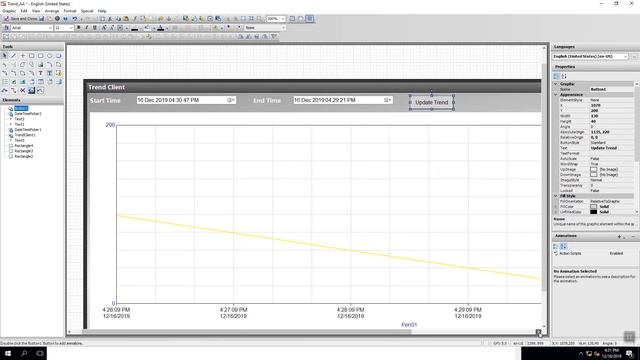
Task: Open the Arrange menu
Action: coord(52,11)
